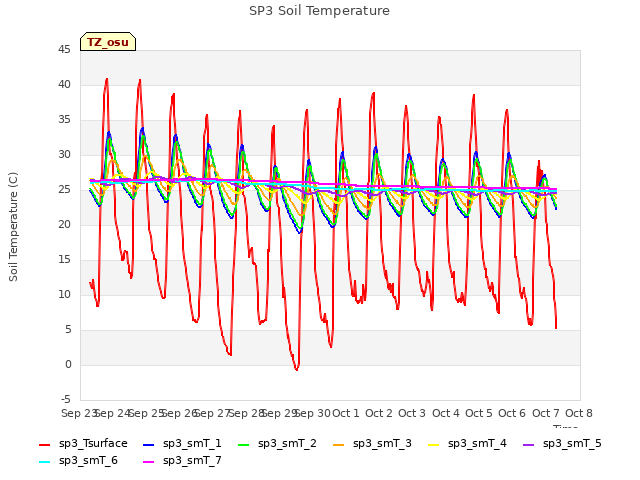This screenshot has height=480, width=640.
Task: Click the 25 y-axis tick label
Action: pyautogui.click(x=64, y=189)
